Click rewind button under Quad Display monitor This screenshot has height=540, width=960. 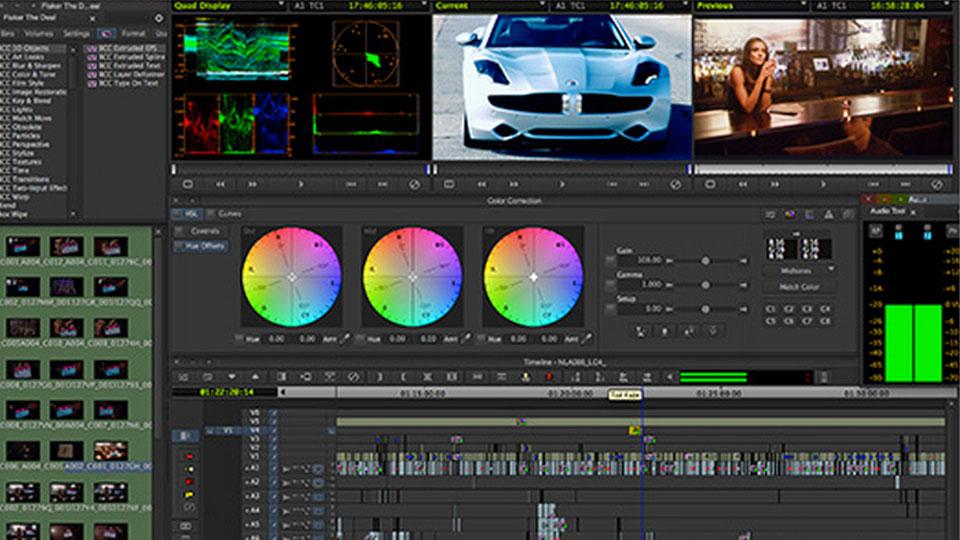tap(221, 184)
